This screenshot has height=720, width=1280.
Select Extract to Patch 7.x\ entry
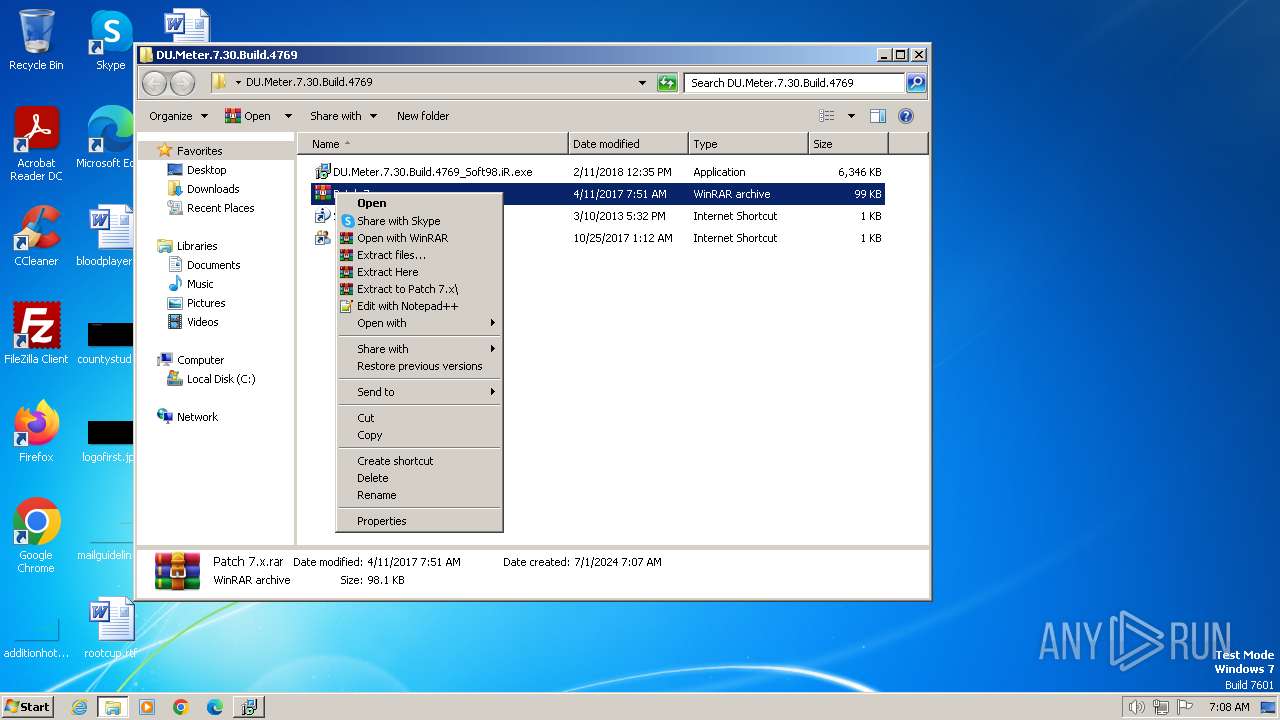click(x=419, y=289)
